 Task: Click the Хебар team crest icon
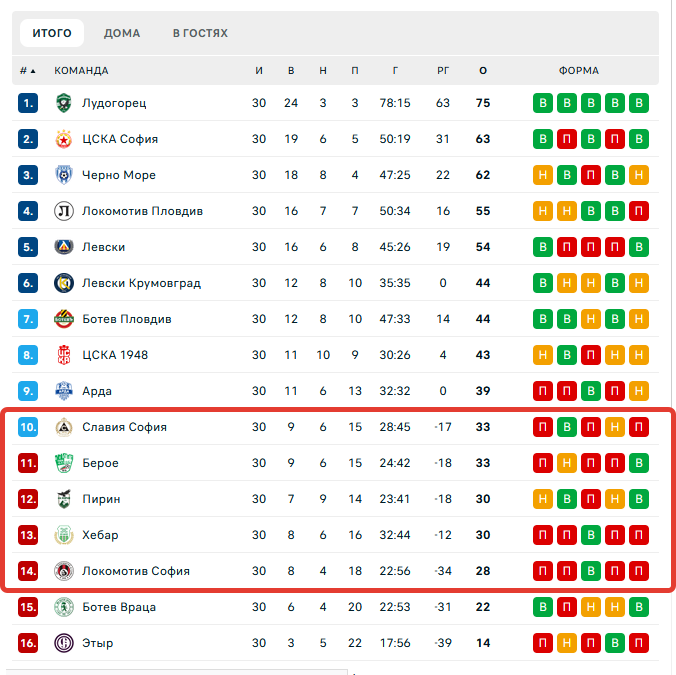click(63, 535)
